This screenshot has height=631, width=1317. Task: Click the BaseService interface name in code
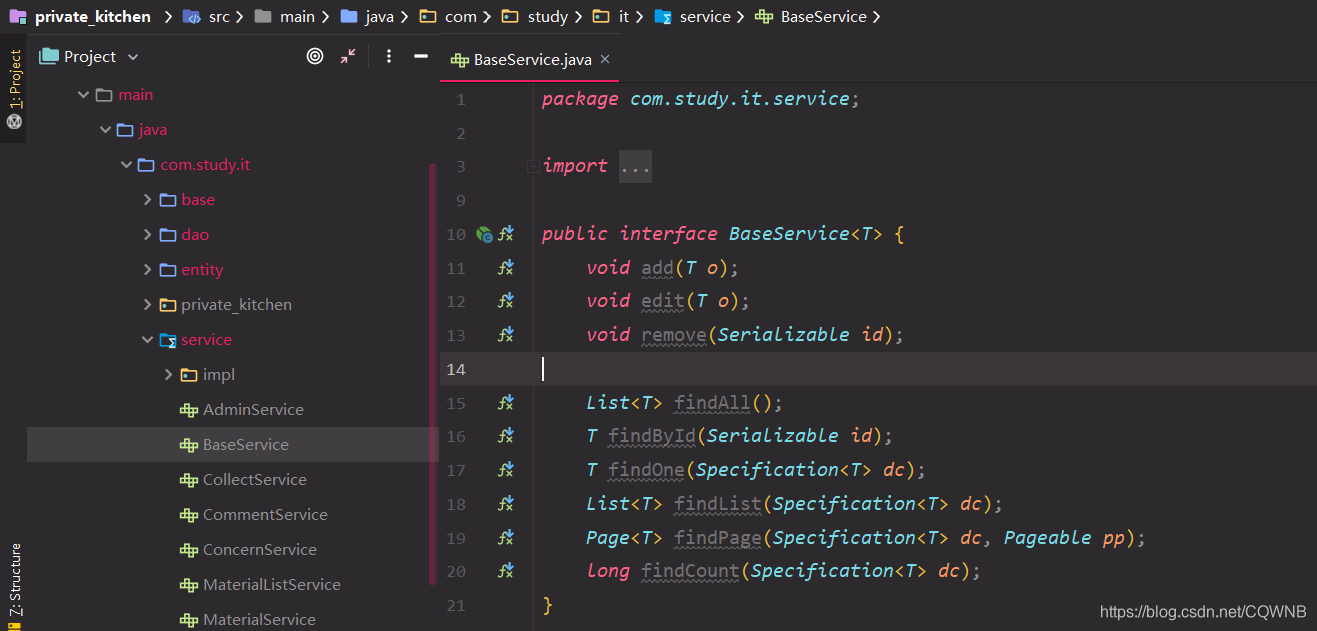[x=789, y=234]
